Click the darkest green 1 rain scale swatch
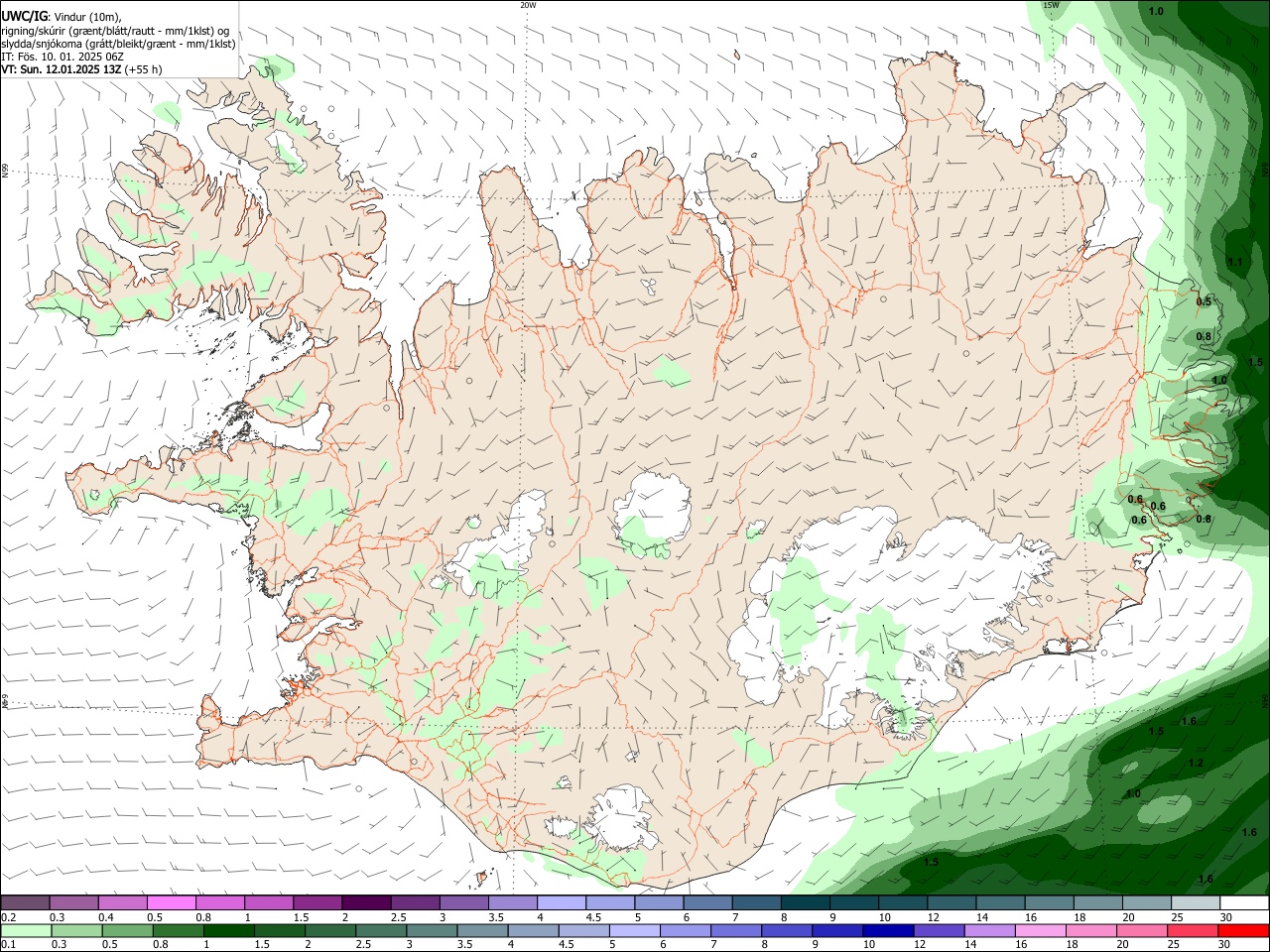1270x952 pixels. [228, 931]
